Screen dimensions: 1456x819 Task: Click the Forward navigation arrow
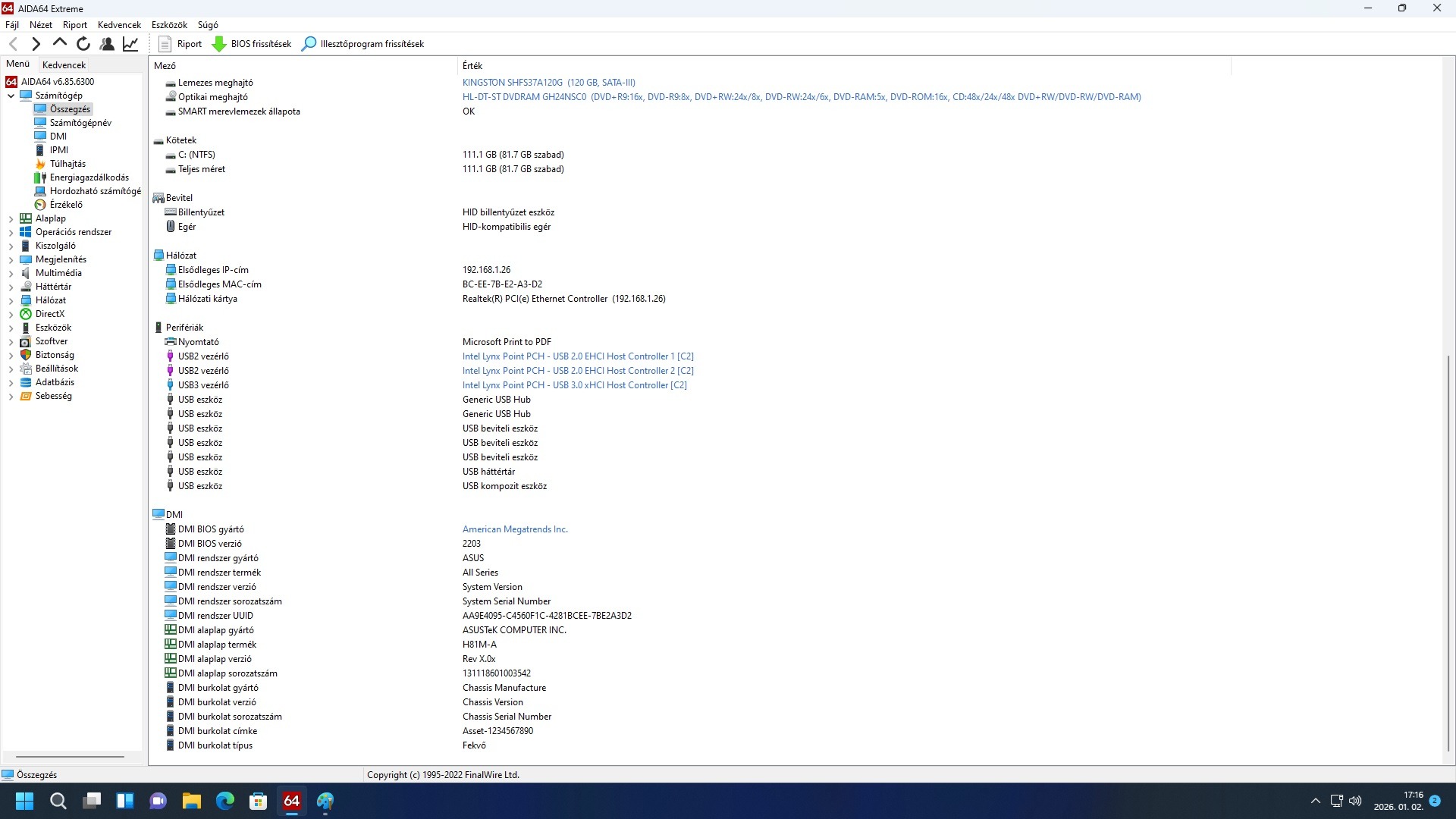click(36, 44)
